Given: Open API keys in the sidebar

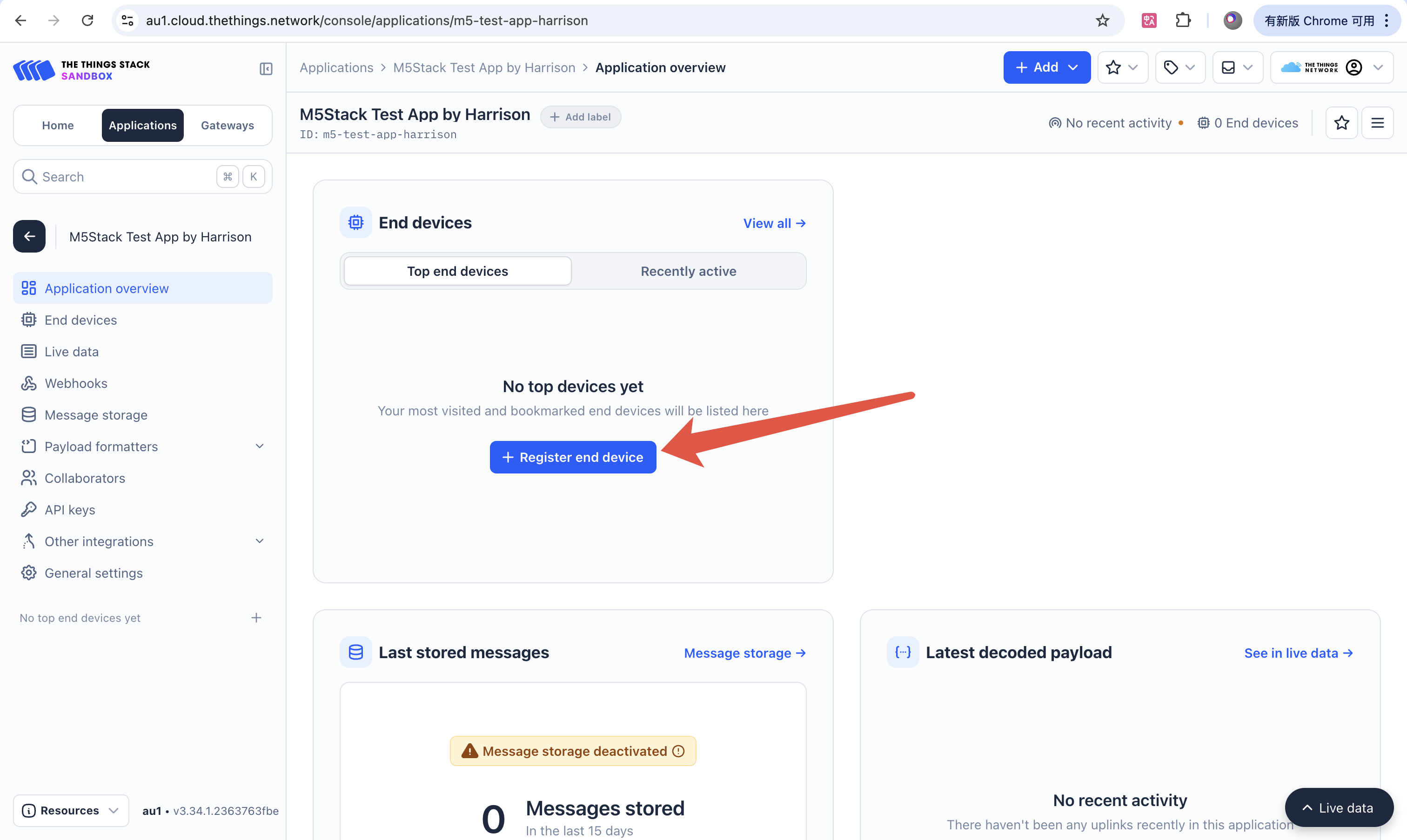Looking at the screenshot, I should click(143, 510).
